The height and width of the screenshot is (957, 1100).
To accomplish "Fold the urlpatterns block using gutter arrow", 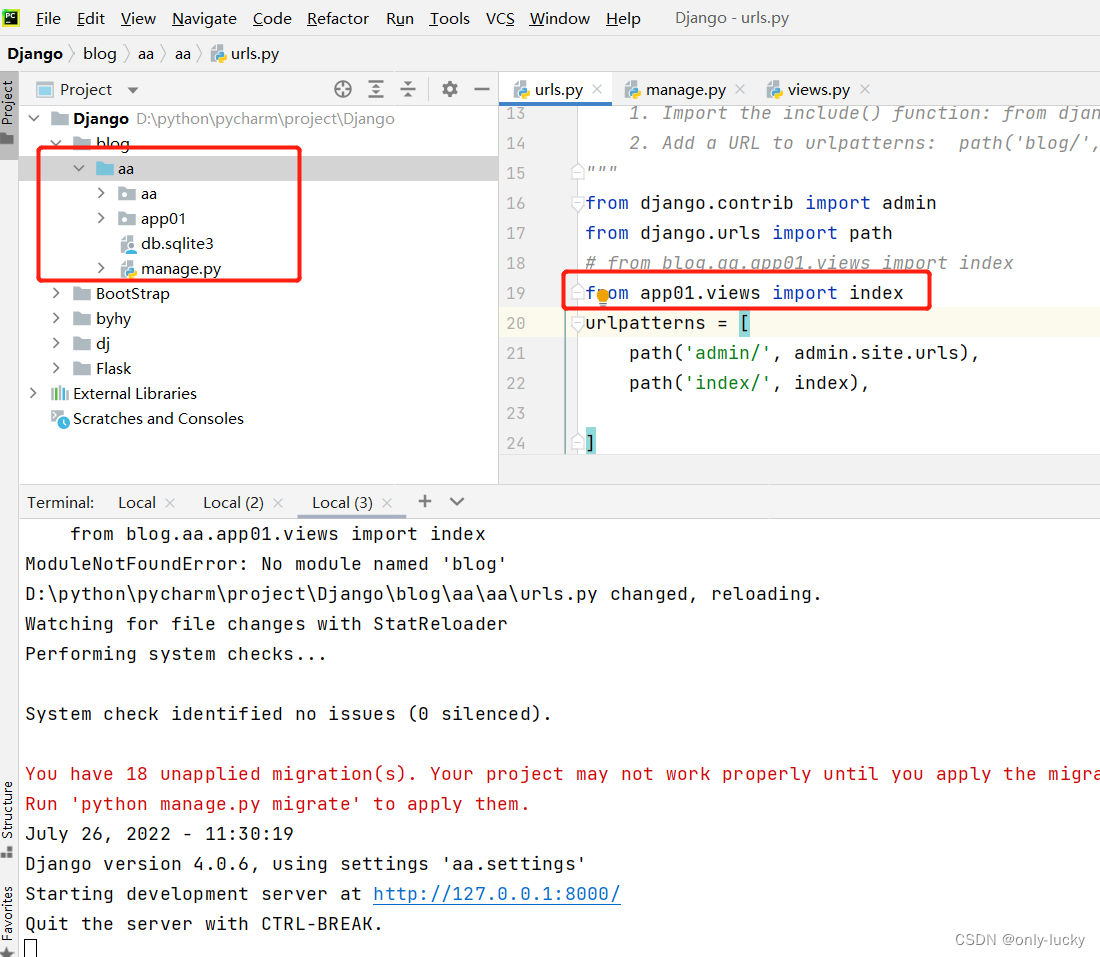I will pyautogui.click(x=577, y=322).
